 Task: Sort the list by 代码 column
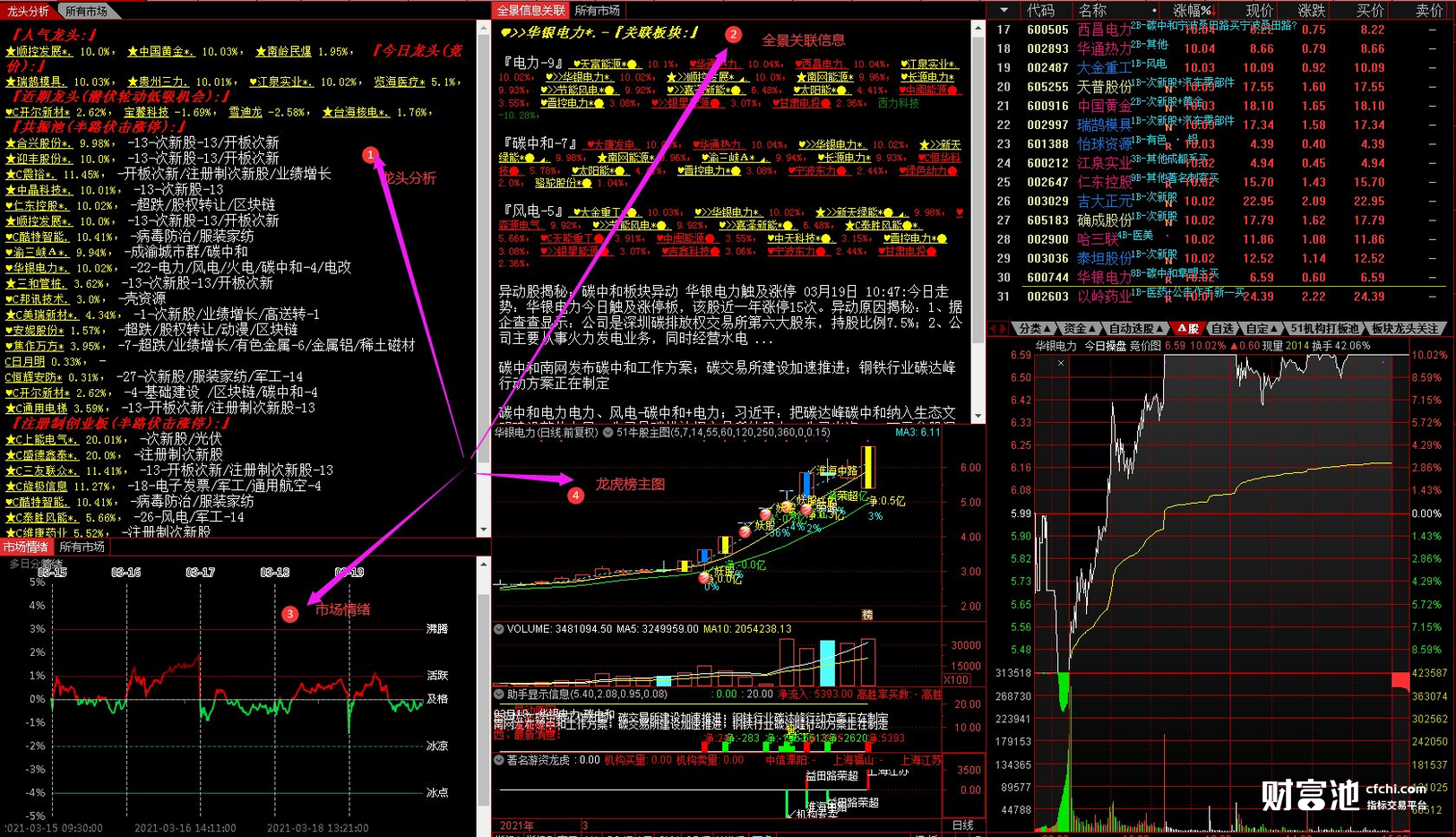(x=1040, y=10)
